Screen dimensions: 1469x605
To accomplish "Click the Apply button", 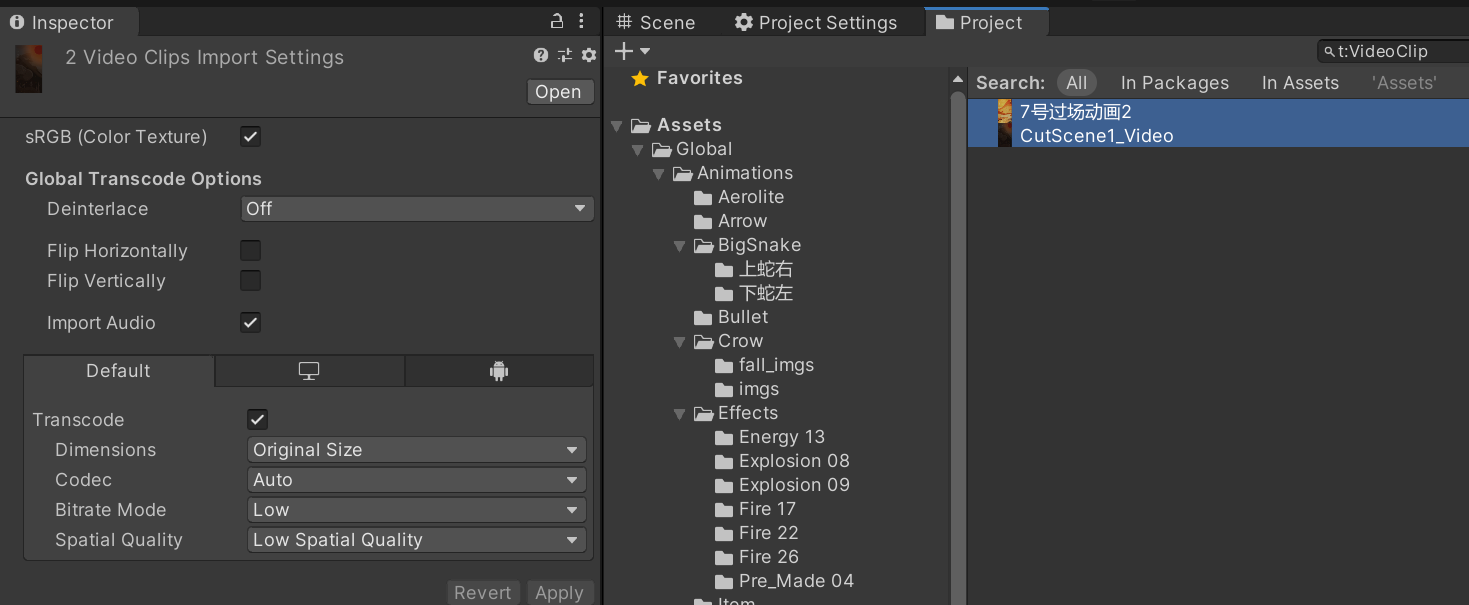I will (x=559, y=593).
